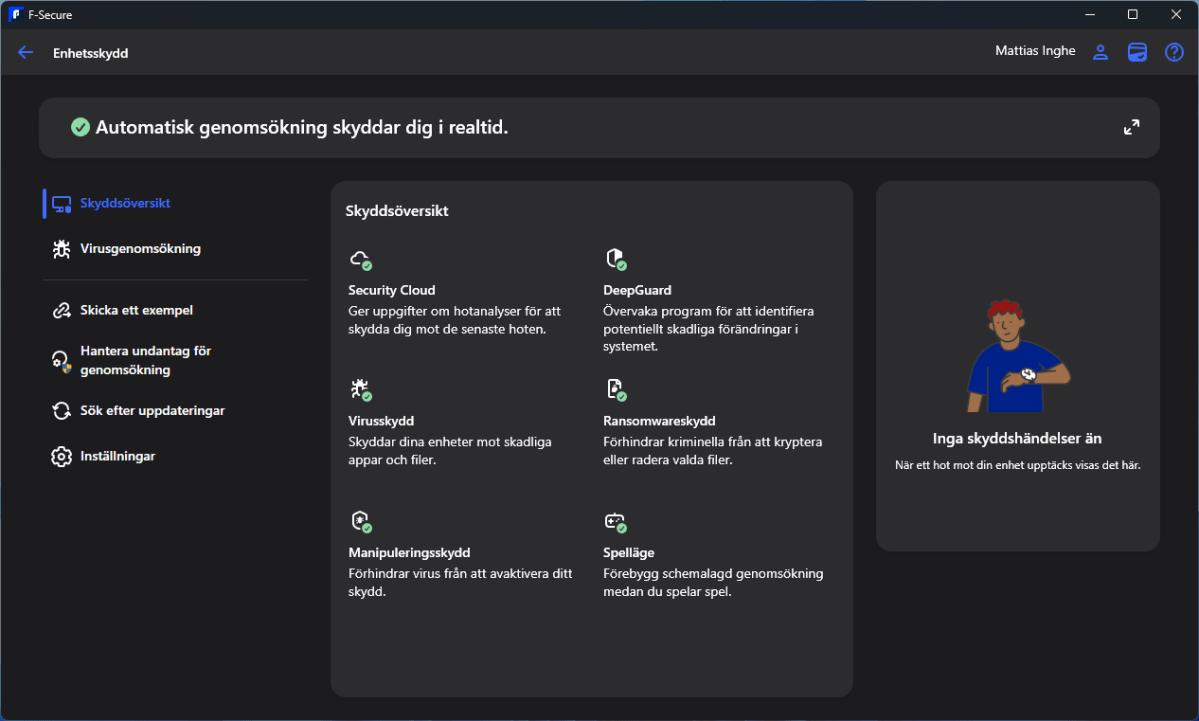
Task: Click the DeepGuard monitoring icon
Action: 618,259
